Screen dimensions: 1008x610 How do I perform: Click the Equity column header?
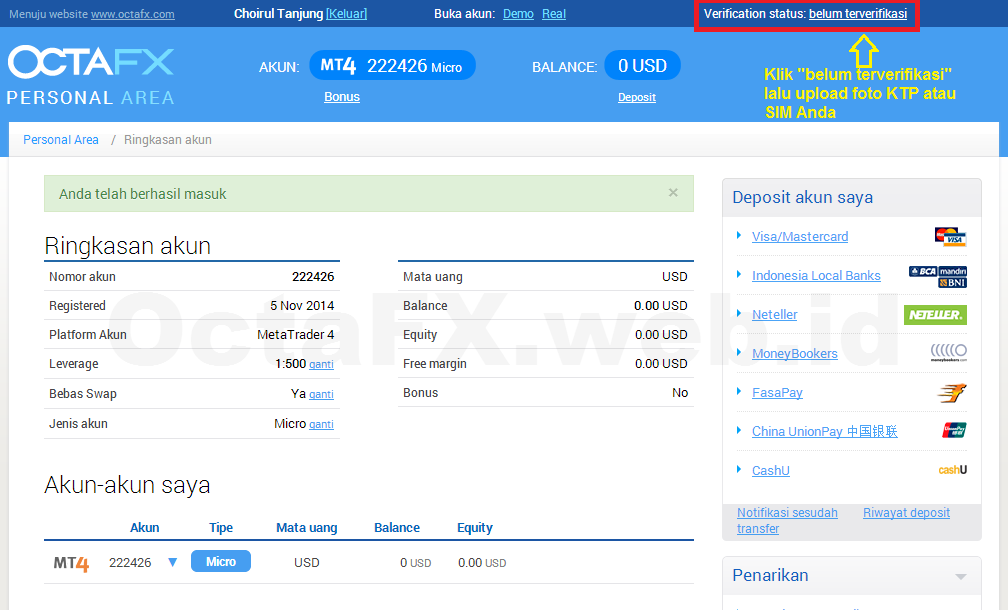click(x=474, y=528)
